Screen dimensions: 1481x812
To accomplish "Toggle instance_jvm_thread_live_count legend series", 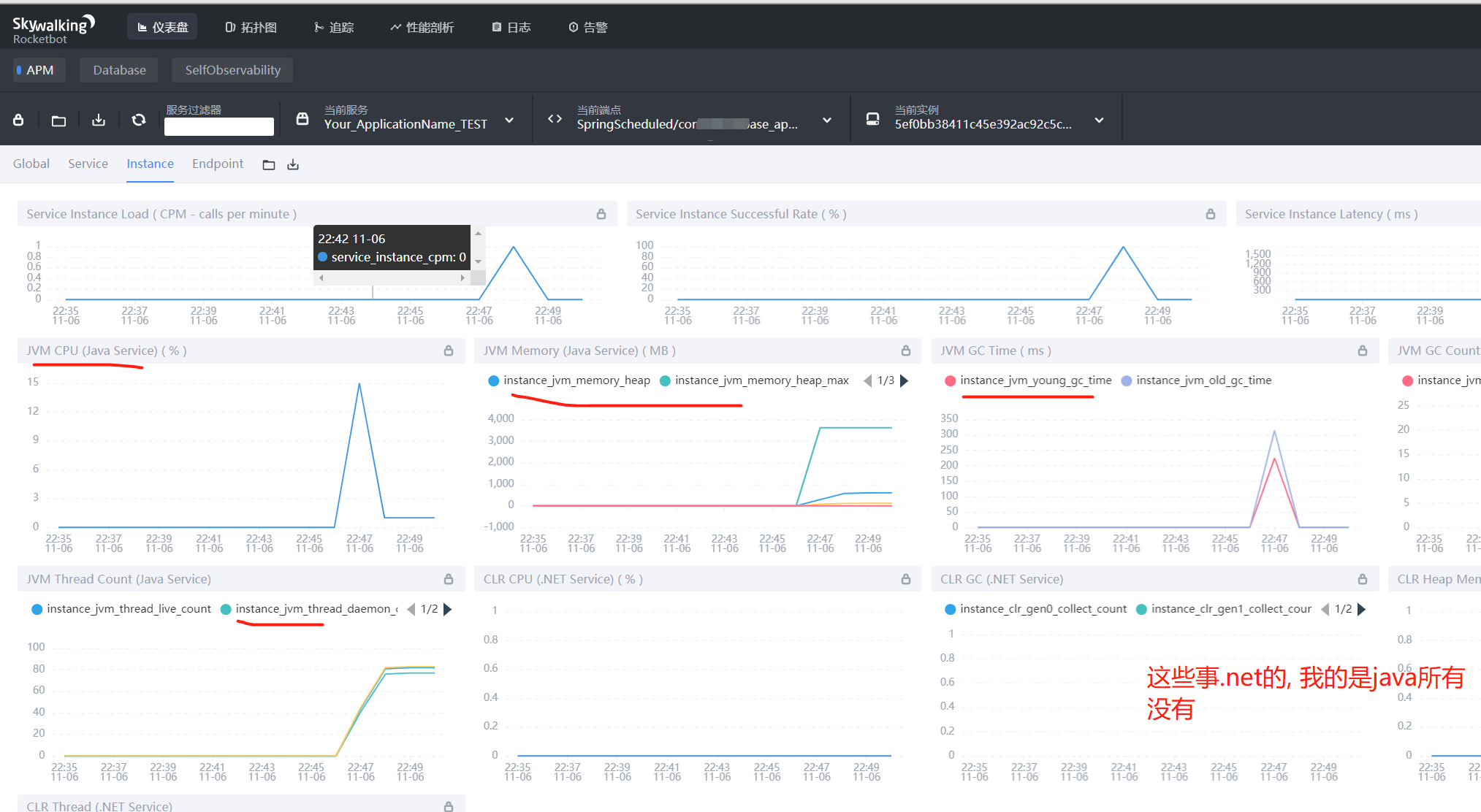I will [121, 609].
